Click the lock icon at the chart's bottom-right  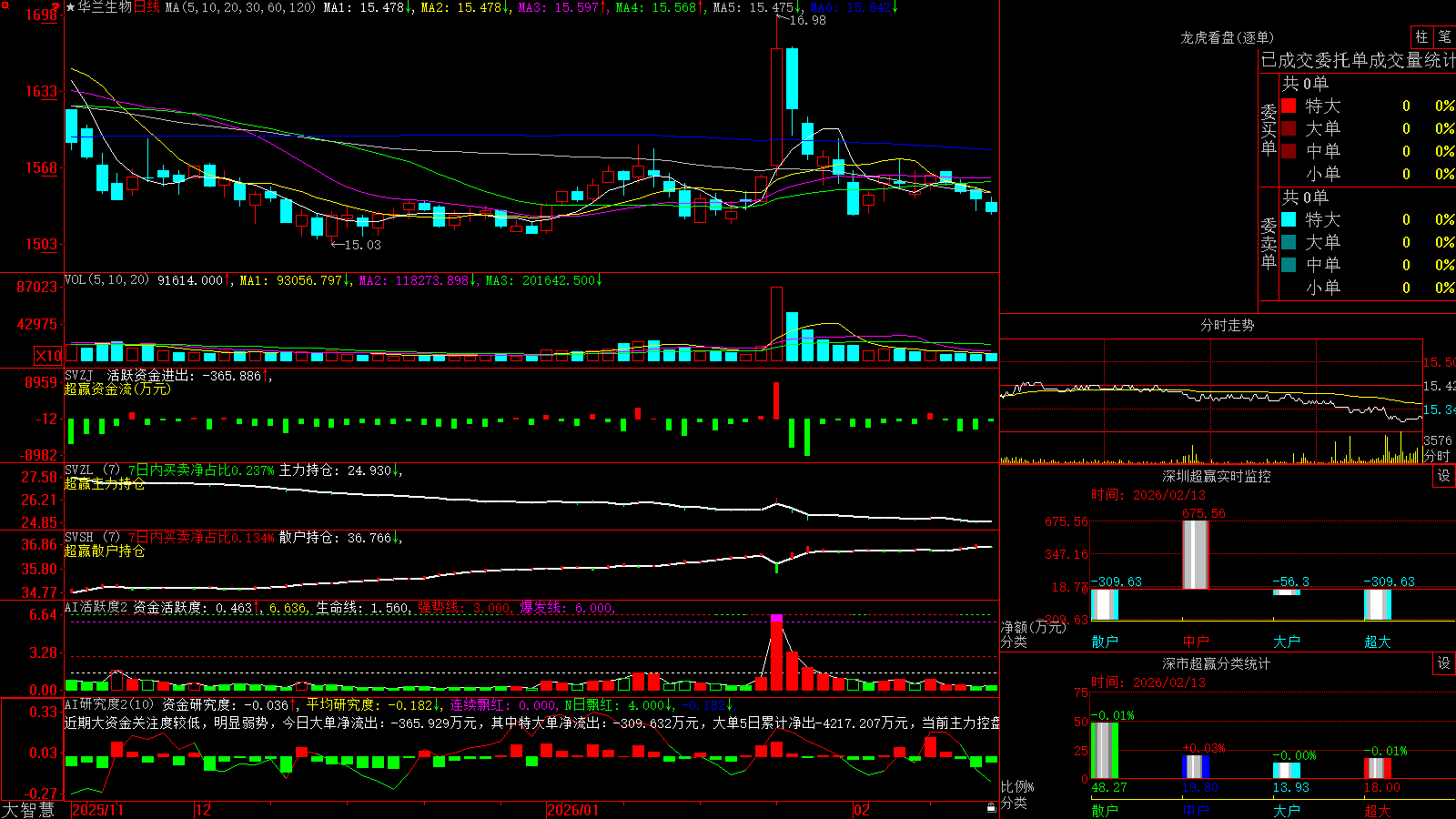tap(992, 808)
